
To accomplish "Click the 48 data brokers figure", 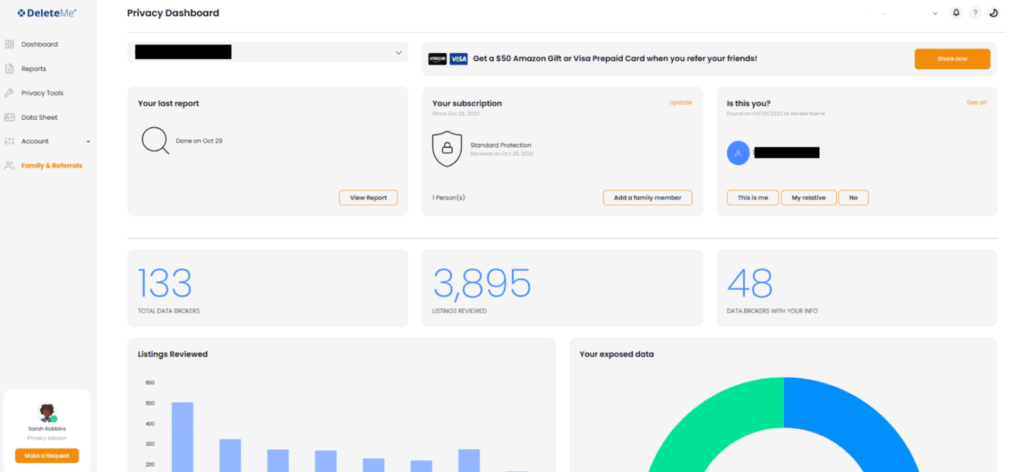I will (x=750, y=283).
